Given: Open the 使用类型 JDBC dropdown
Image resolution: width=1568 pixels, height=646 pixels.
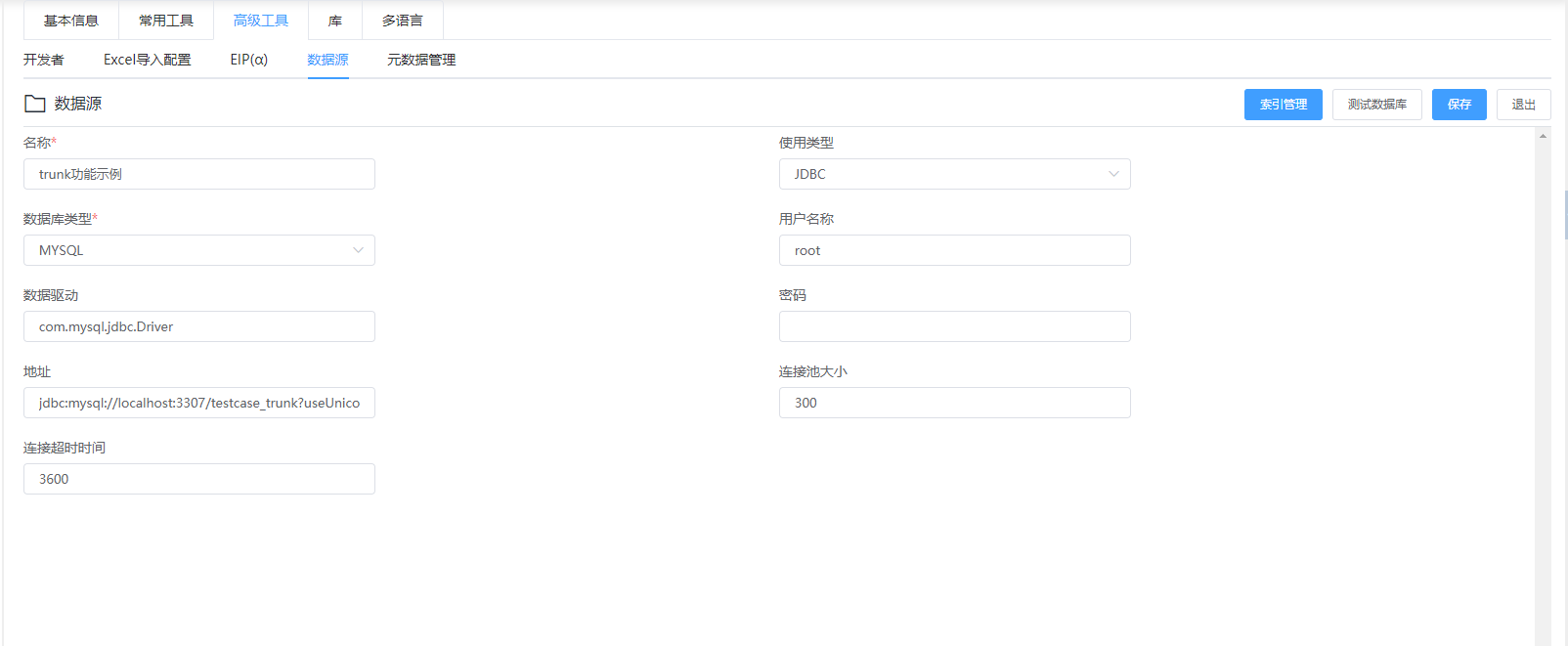Looking at the screenshot, I should tap(955, 174).
